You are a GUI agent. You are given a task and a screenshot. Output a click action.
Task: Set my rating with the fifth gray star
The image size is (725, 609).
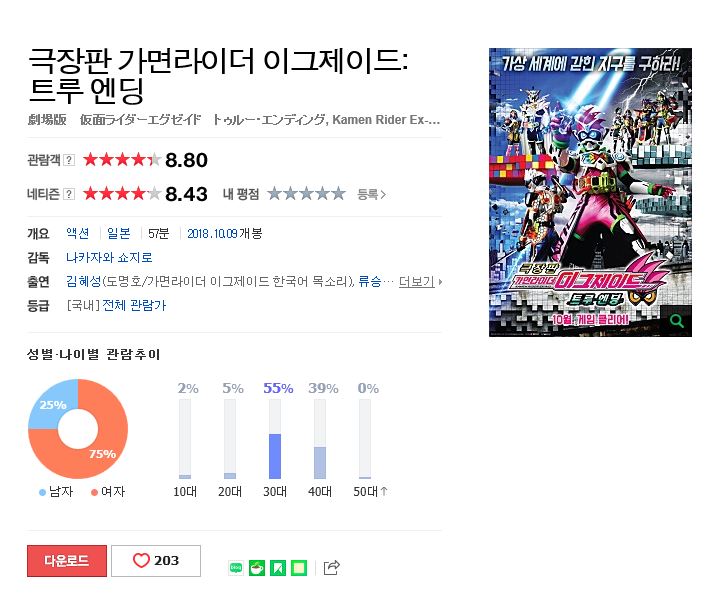tap(339, 193)
